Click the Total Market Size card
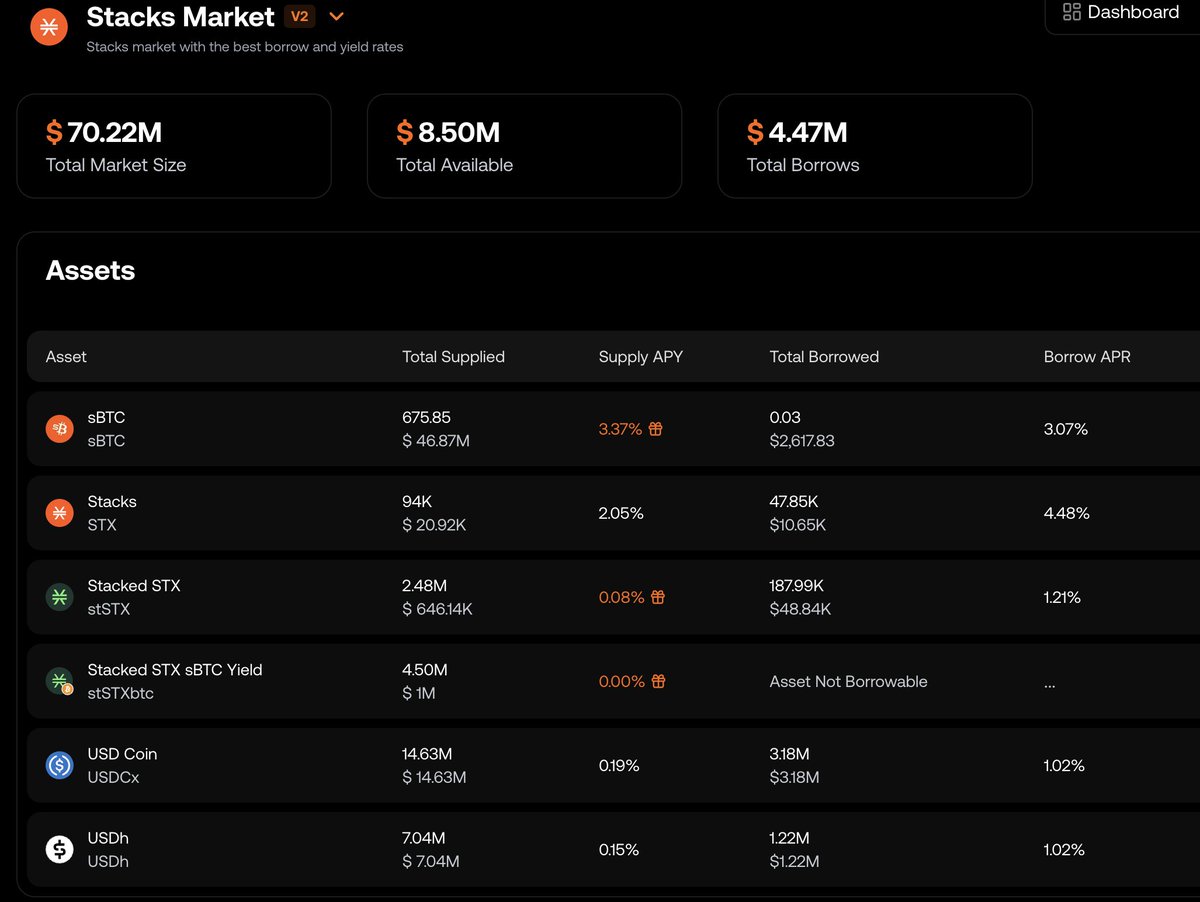This screenshot has height=902, width=1200. 174,146
